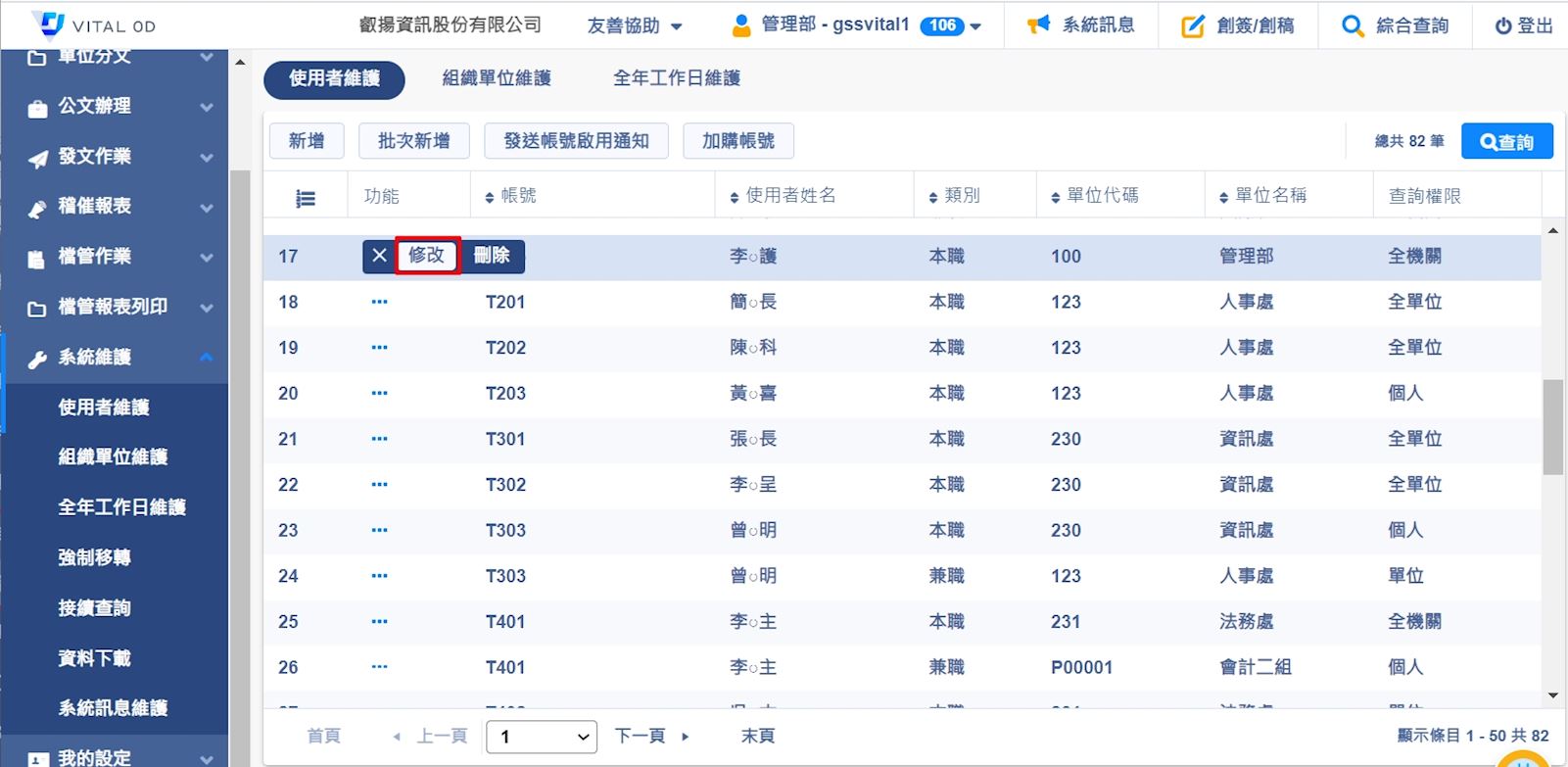Click the 登出 power icon
Viewport: 1568px width, 767px height.
click(1502, 26)
